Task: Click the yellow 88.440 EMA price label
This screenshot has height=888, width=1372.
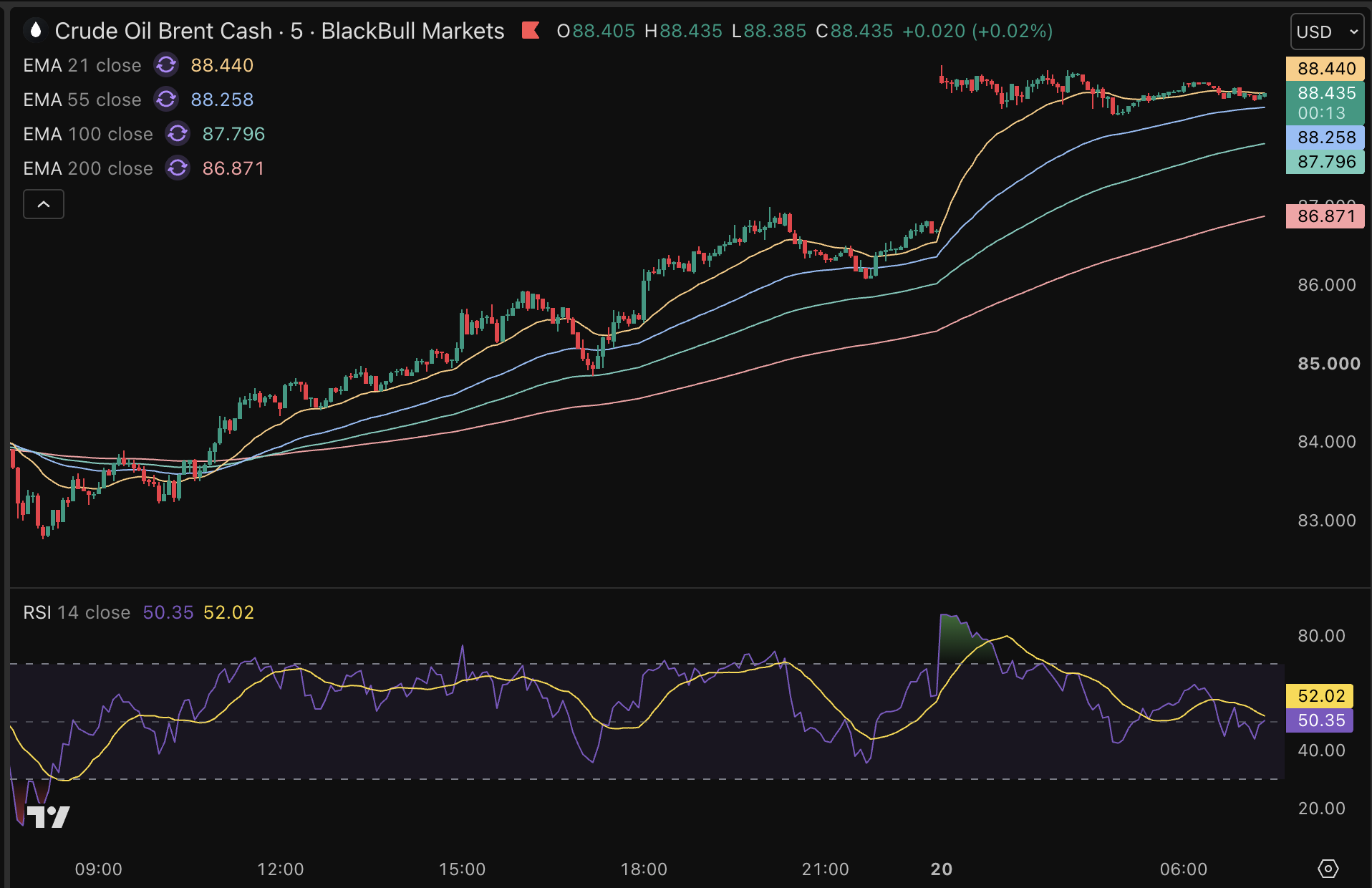Action: [1325, 69]
